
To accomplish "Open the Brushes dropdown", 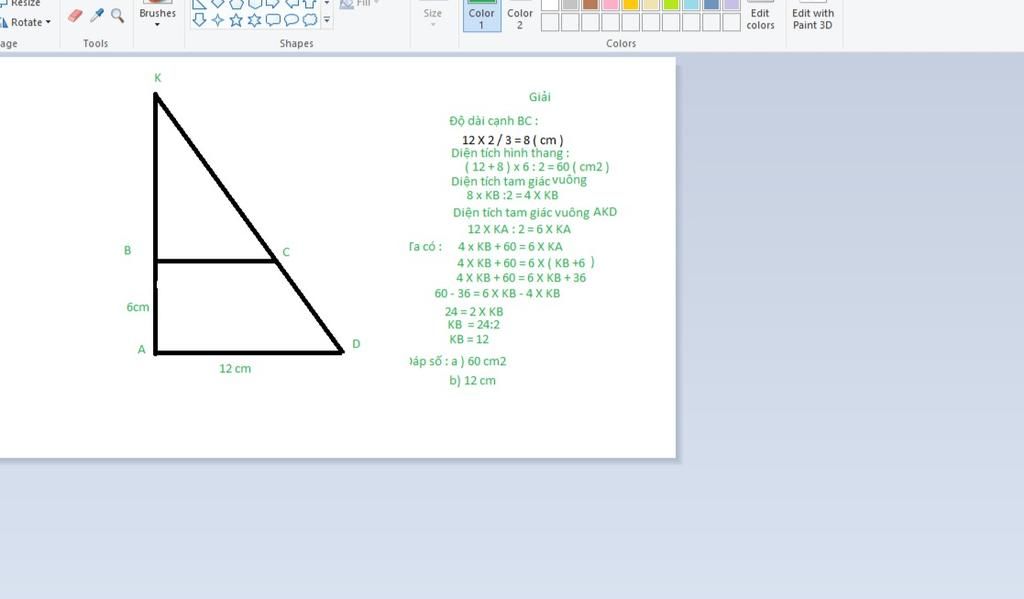I will pyautogui.click(x=157, y=17).
